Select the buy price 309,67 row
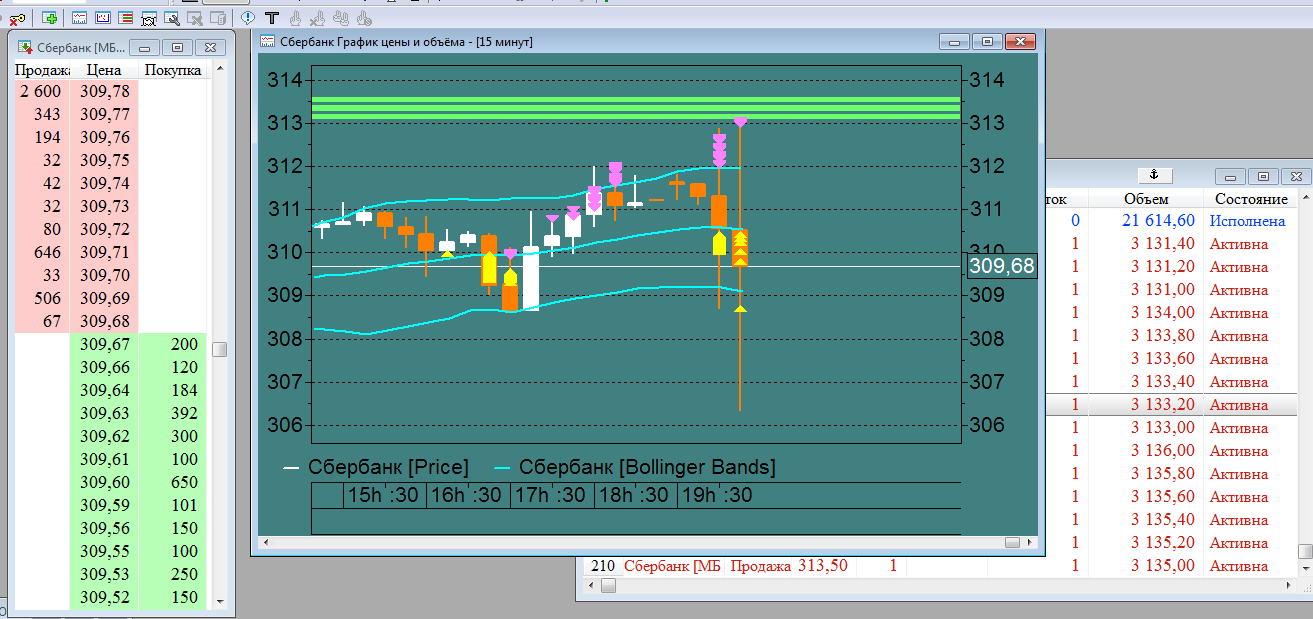This screenshot has width=1313, height=619. tap(109, 344)
